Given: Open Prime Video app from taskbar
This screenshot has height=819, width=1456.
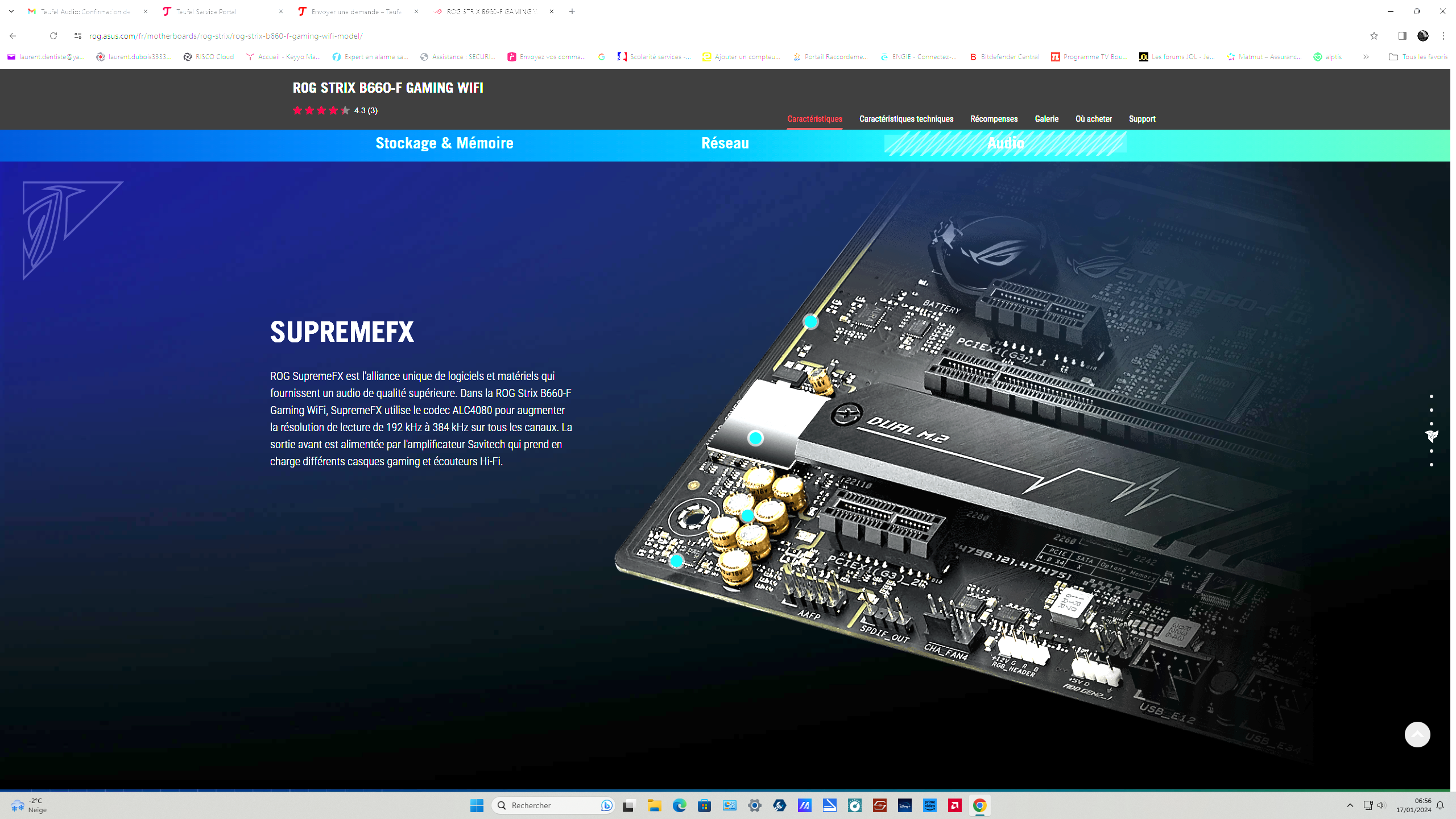Looking at the screenshot, I should click(929, 805).
